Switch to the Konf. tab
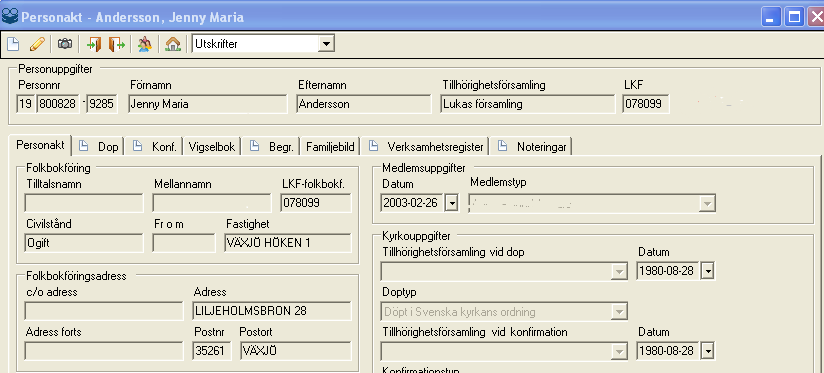This screenshot has width=824, height=373. pos(156,147)
